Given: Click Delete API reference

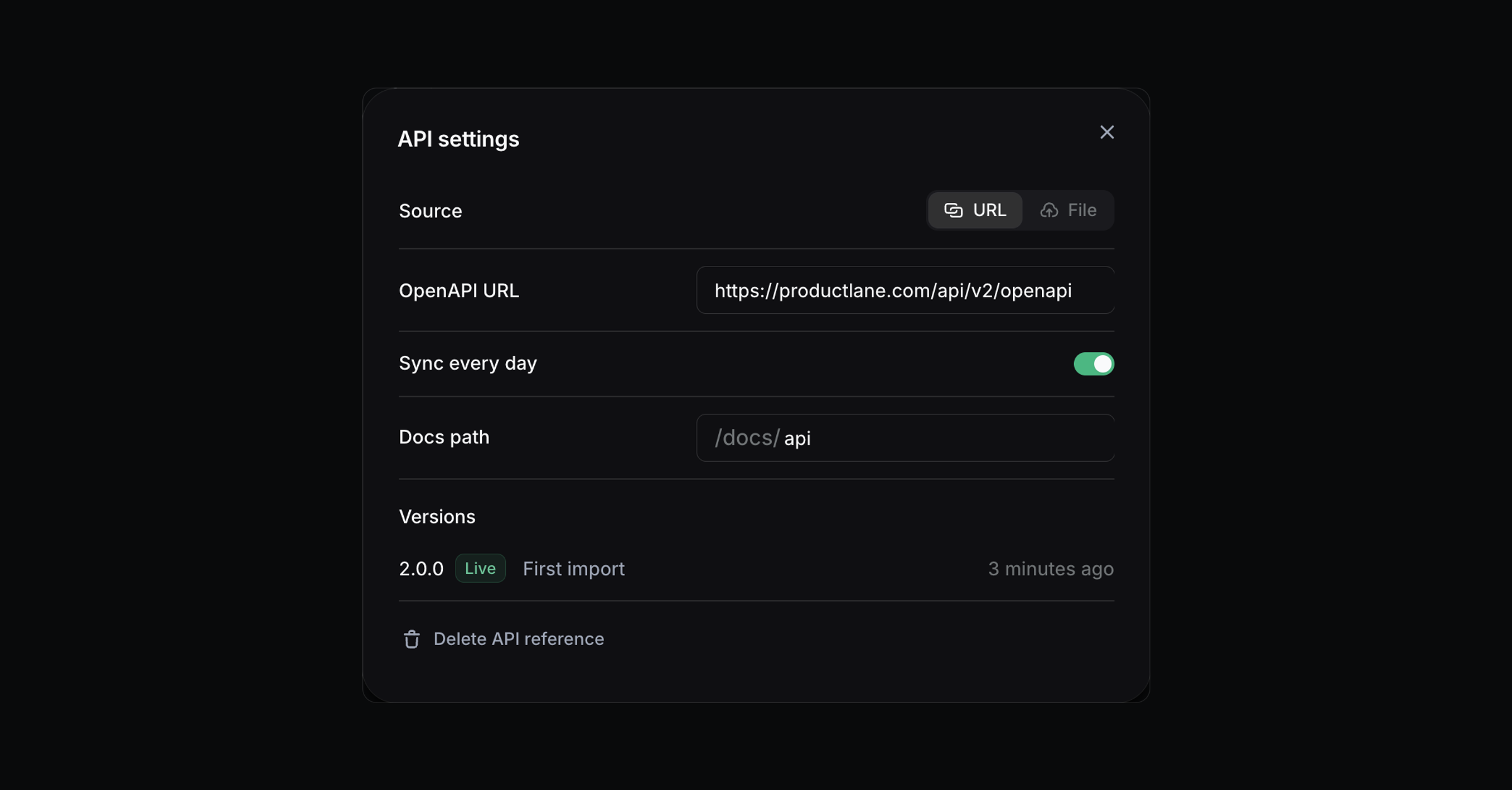Looking at the screenshot, I should (x=503, y=639).
